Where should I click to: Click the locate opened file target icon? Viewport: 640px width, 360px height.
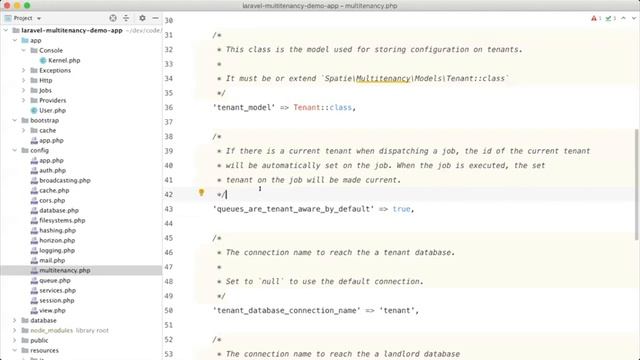coord(113,18)
